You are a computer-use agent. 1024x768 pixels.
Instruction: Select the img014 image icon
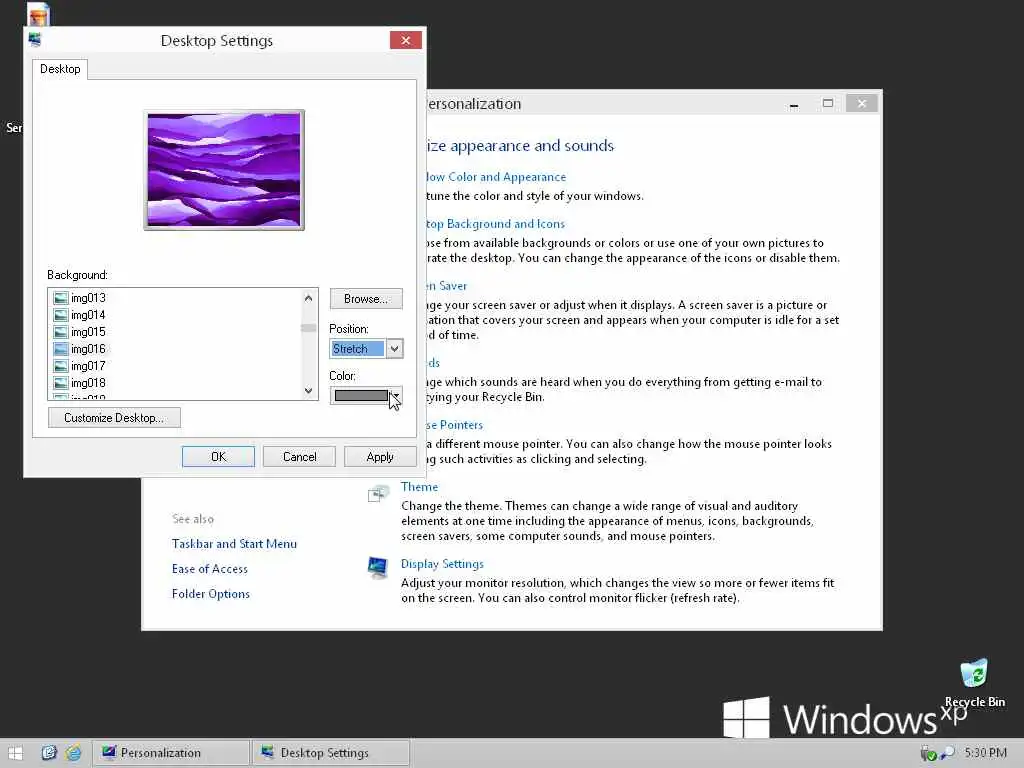click(x=61, y=315)
